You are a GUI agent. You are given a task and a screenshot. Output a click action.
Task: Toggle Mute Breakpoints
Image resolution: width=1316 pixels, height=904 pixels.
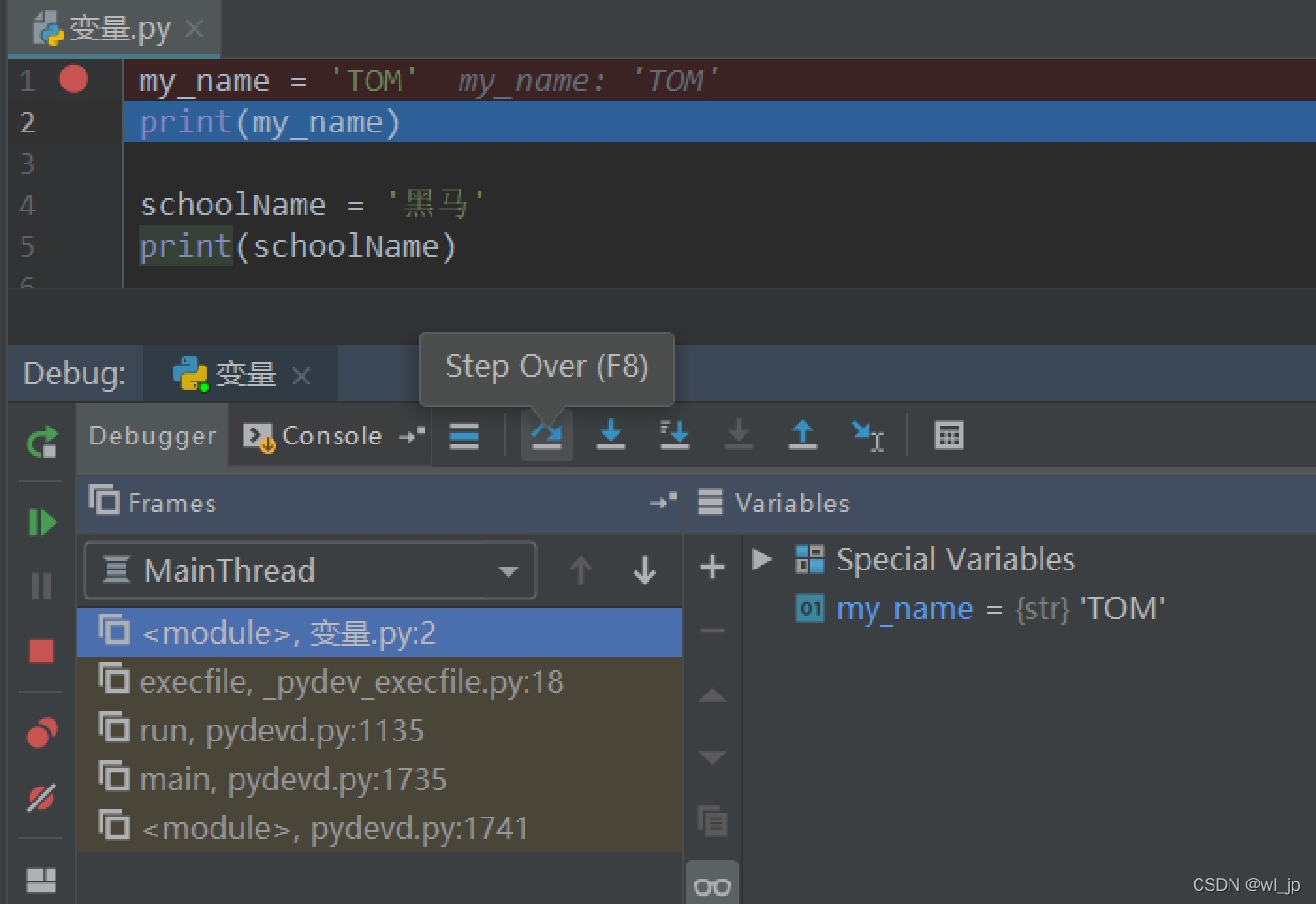coord(41,798)
